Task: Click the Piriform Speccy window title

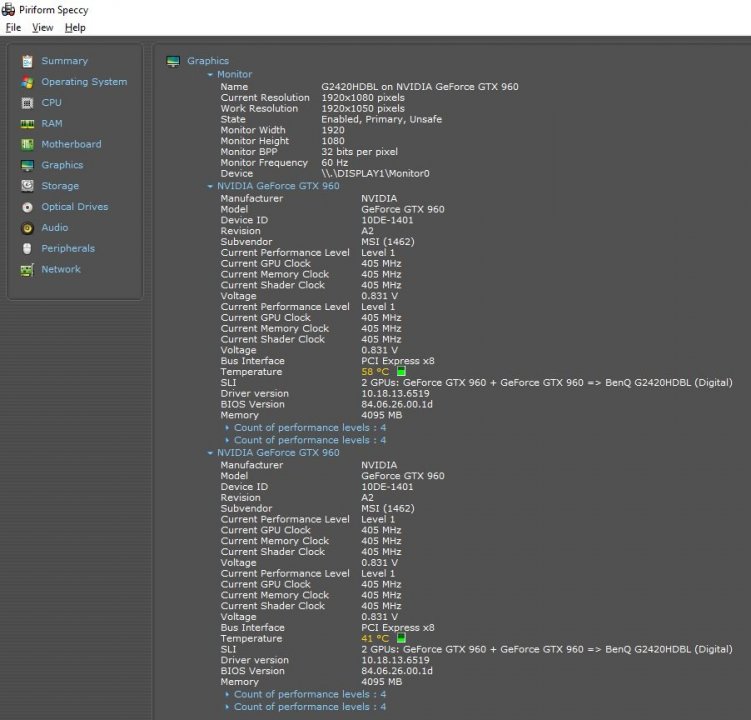Action: 54,10
